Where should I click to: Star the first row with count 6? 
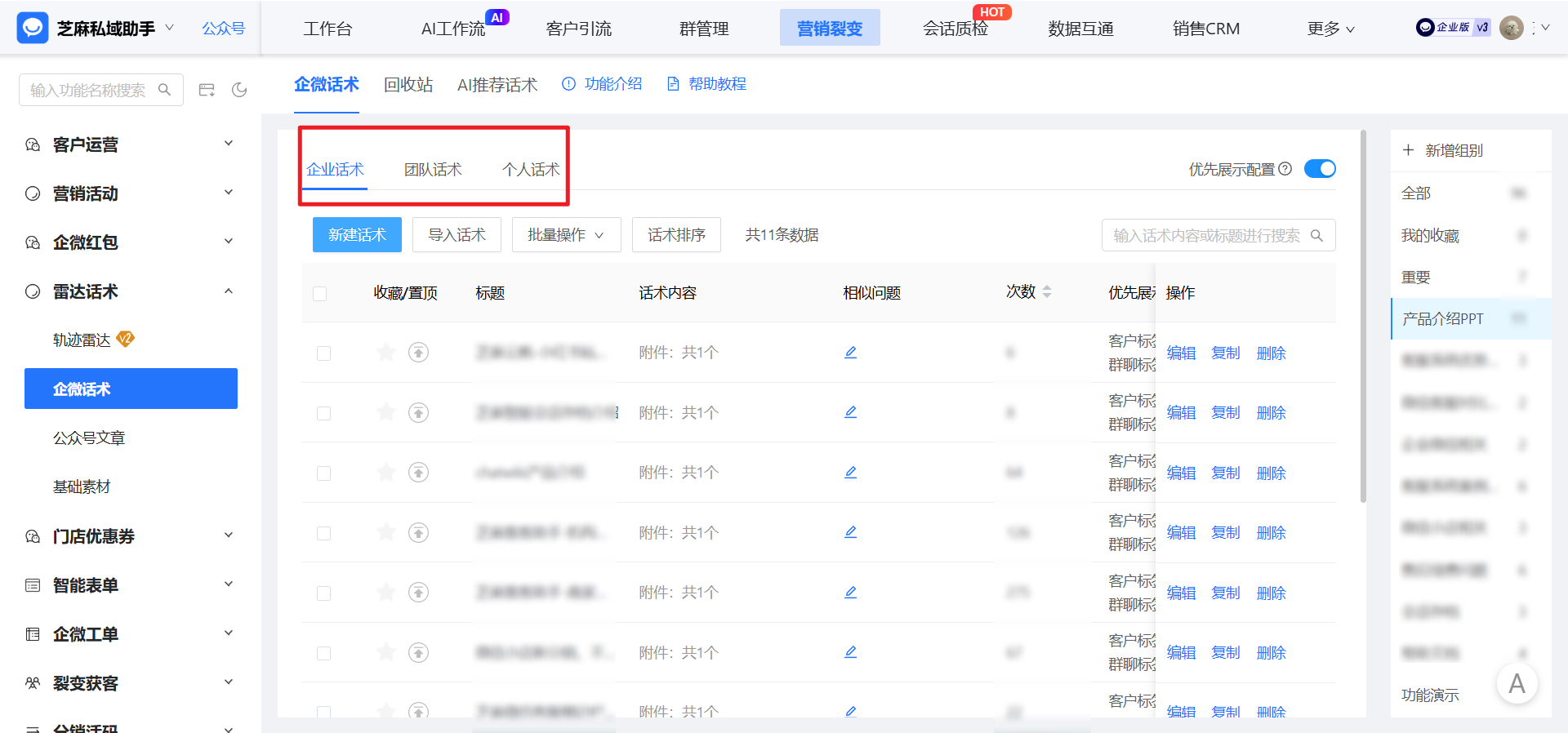coord(386,353)
